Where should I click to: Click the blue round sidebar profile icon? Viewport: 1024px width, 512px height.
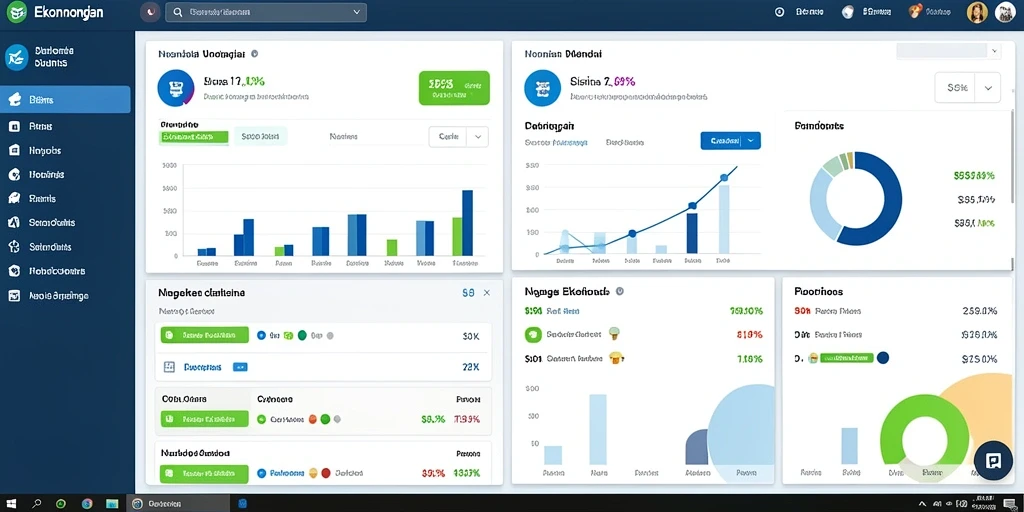click(x=17, y=57)
